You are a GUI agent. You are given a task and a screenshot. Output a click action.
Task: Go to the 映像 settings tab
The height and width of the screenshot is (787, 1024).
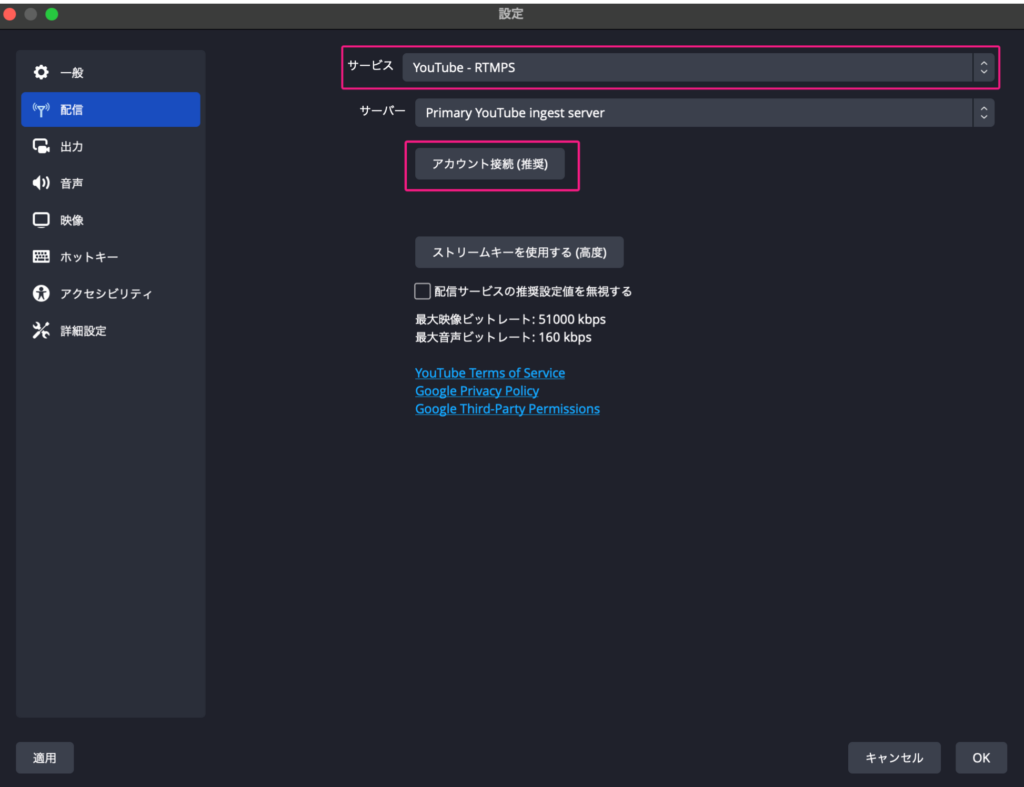[110, 220]
